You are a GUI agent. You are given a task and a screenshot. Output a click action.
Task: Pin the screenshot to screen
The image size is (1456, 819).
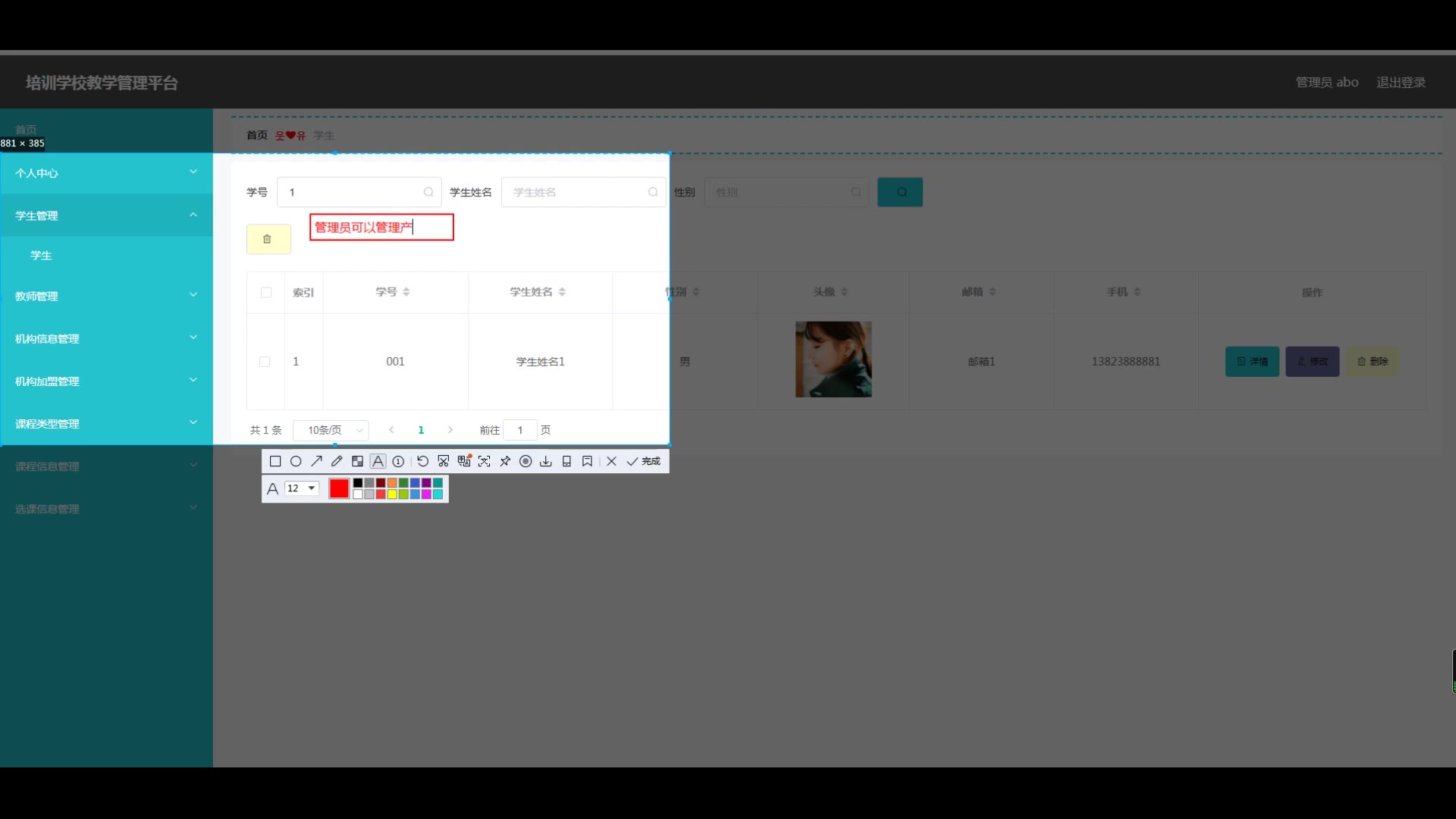coord(505,461)
